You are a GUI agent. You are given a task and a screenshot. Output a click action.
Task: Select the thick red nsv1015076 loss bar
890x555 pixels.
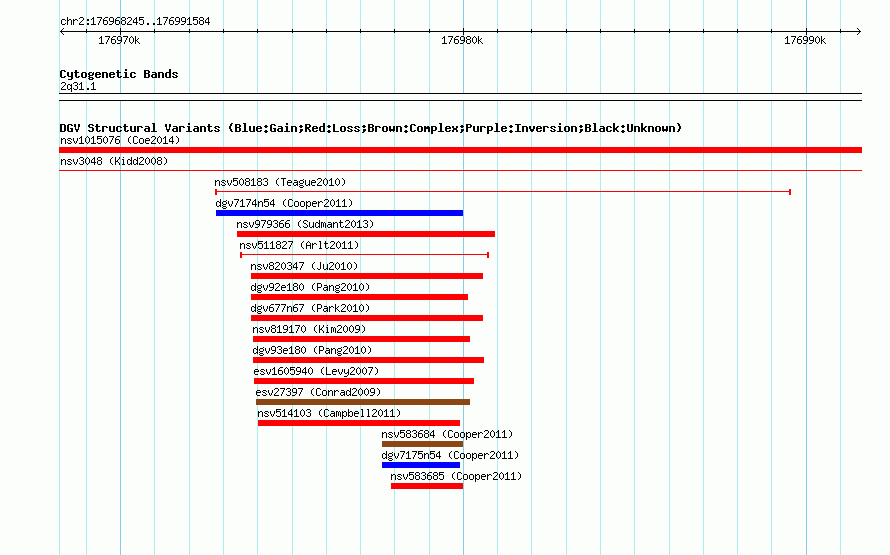(x=460, y=150)
